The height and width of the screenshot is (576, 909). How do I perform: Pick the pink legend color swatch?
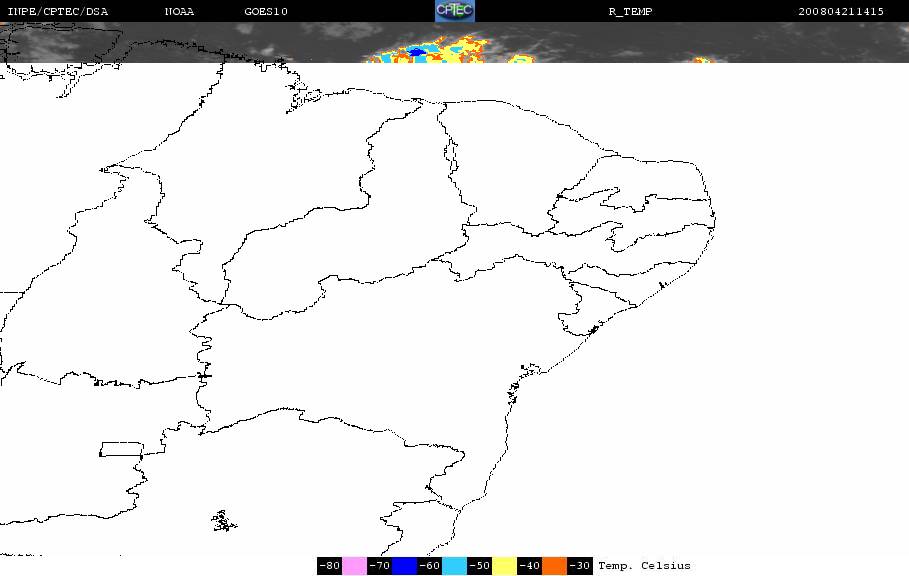[354, 566]
